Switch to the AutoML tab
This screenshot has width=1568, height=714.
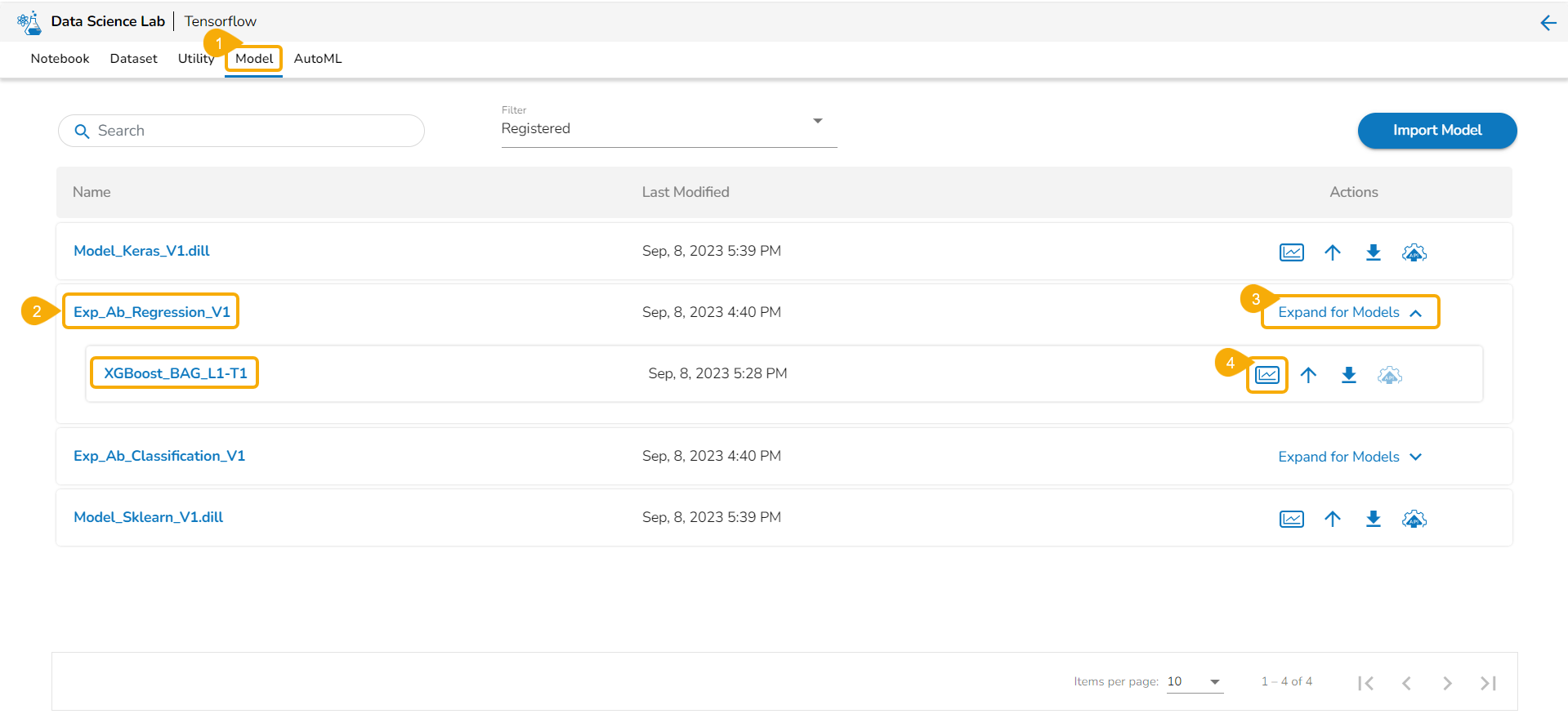(318, 59)
